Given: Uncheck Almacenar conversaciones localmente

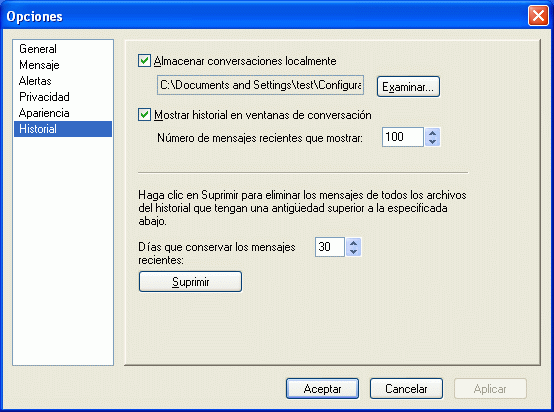Looking at the screenshot, I should tap(144, 60).
